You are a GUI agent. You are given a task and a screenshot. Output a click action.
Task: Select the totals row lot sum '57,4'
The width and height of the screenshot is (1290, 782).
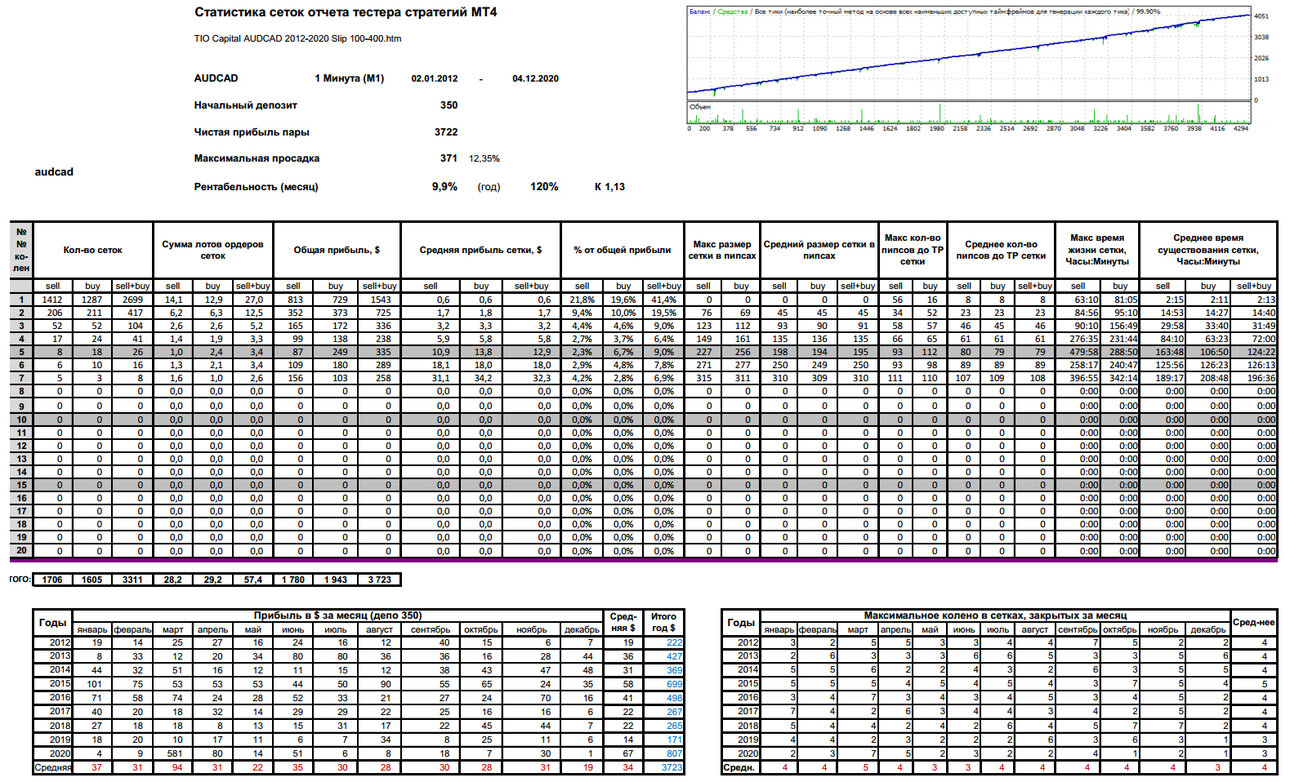tap(251, 579)
